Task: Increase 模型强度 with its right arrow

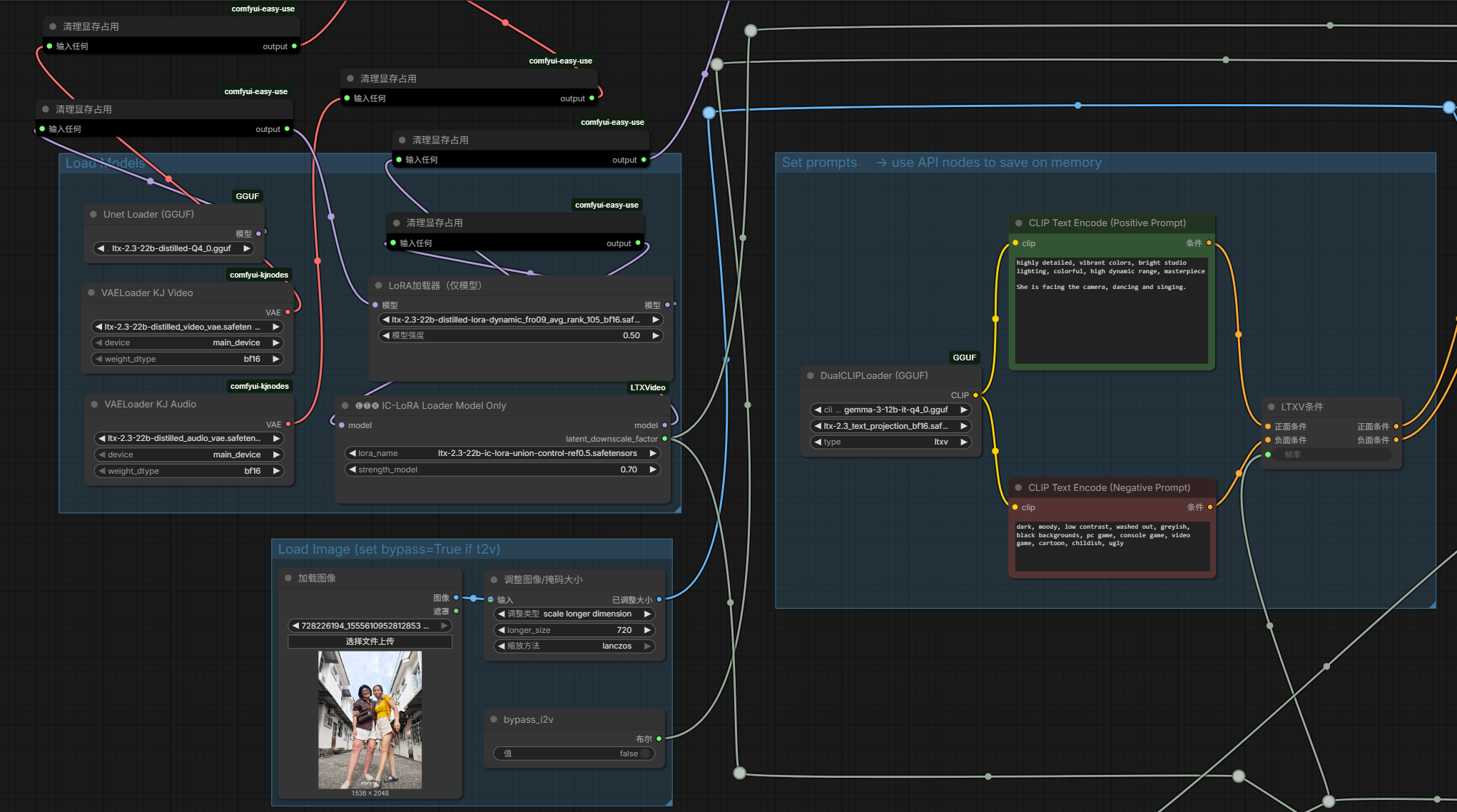Action: coord(656,335)
